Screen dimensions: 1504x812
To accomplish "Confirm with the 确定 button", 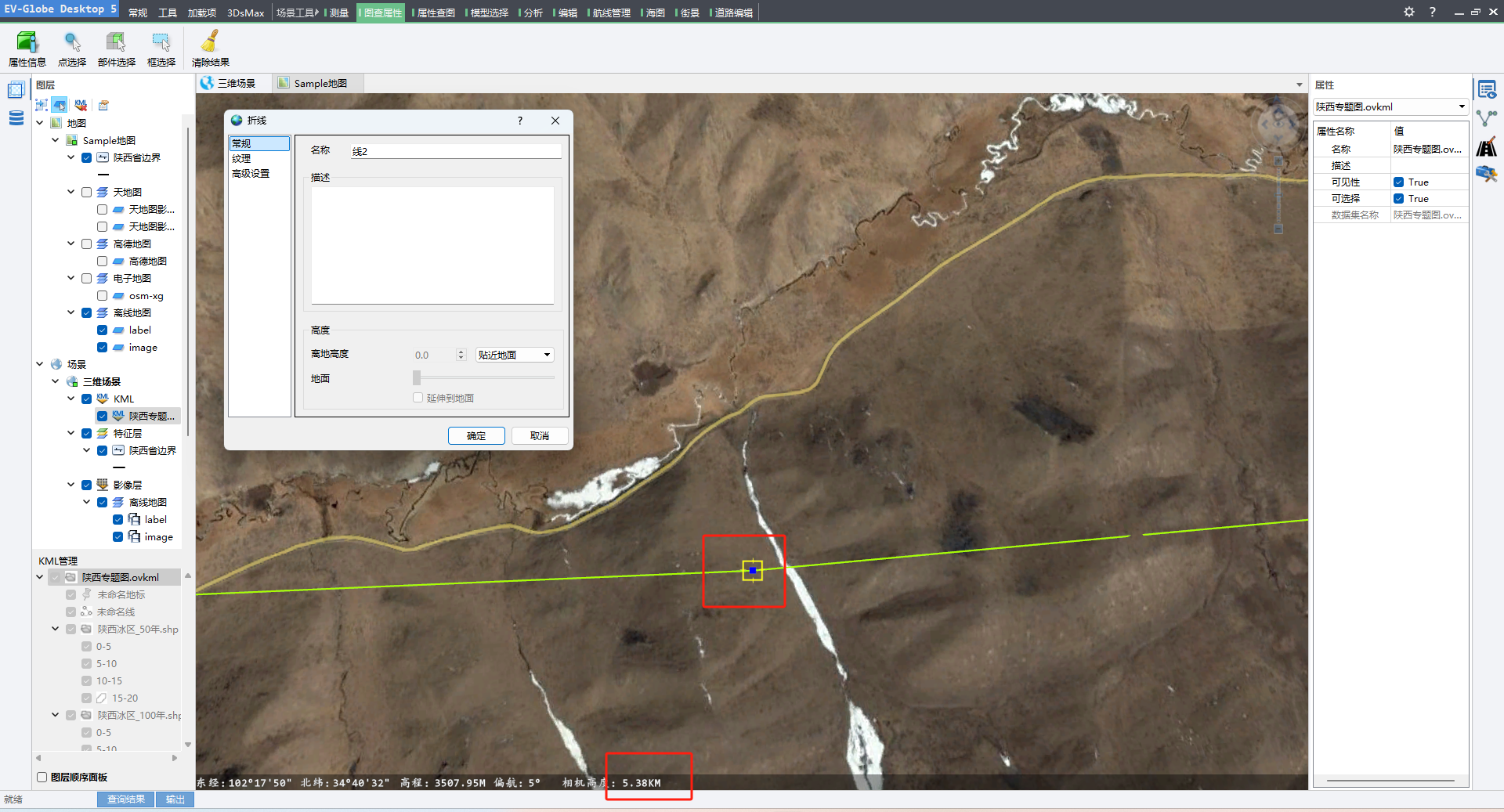I will click(476, 435).
